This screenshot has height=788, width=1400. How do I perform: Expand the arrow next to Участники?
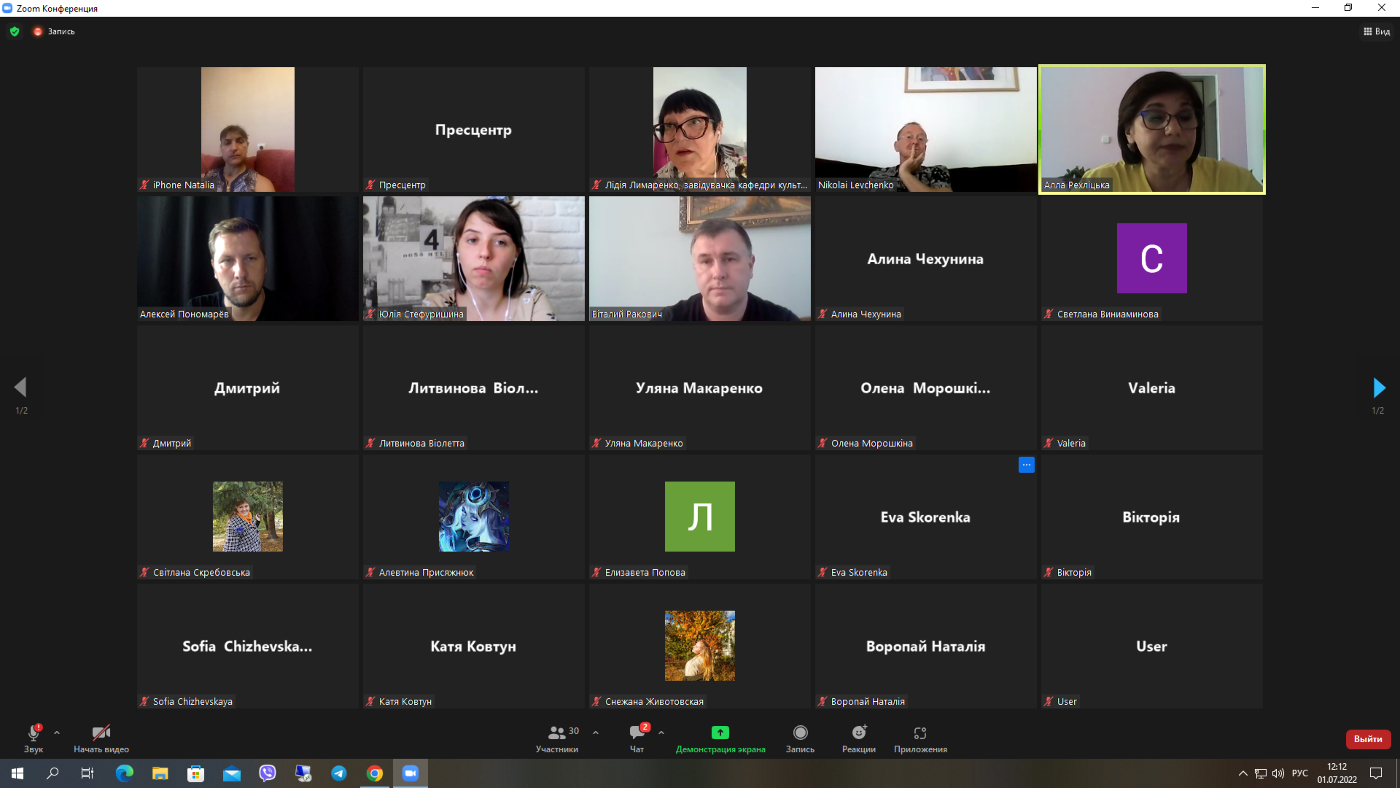[595, 733]
